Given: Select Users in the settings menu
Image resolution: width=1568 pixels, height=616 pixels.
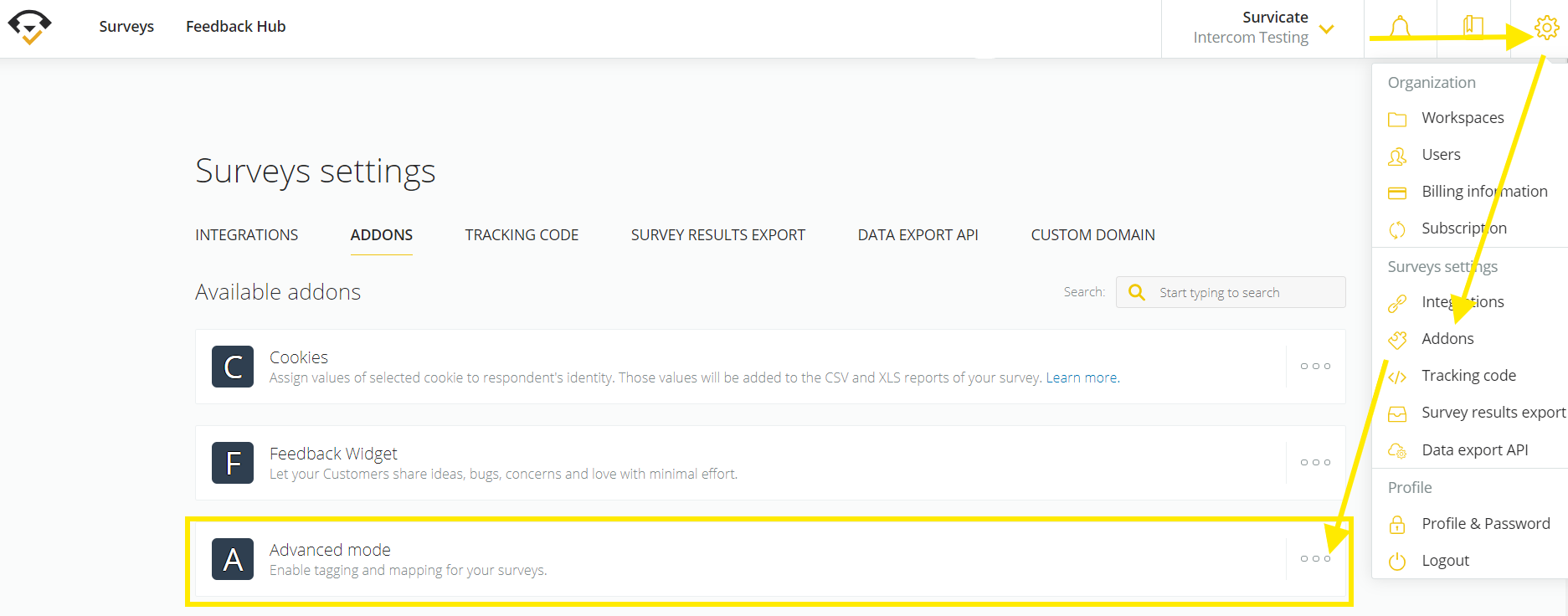Looking at the screenshot, I should click(1441, 155).
